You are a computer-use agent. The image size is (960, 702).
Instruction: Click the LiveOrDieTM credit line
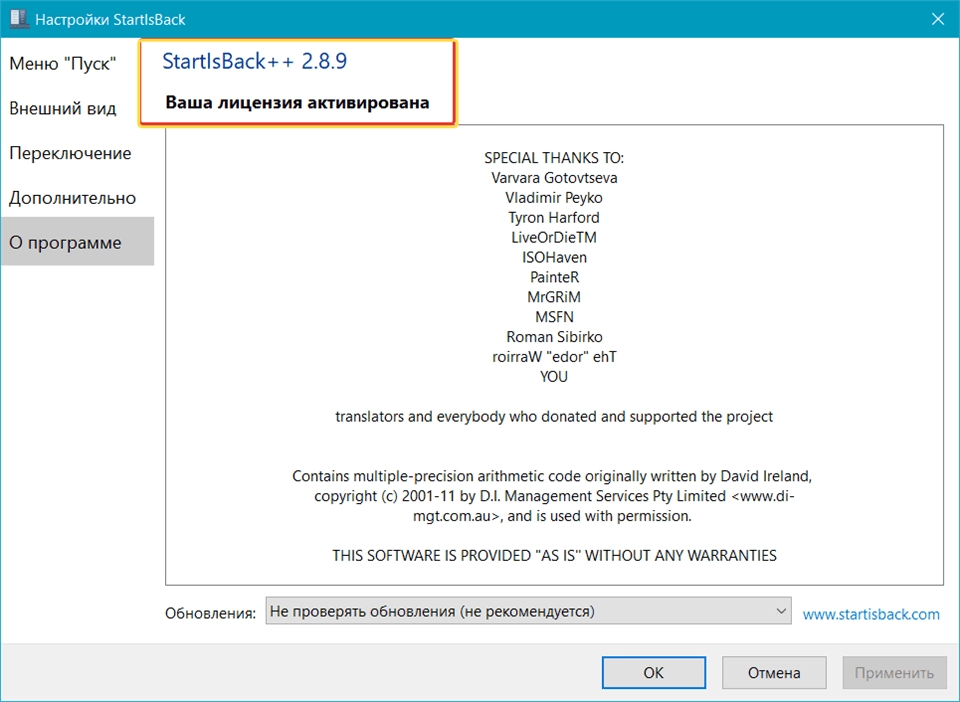pos(554,237)
